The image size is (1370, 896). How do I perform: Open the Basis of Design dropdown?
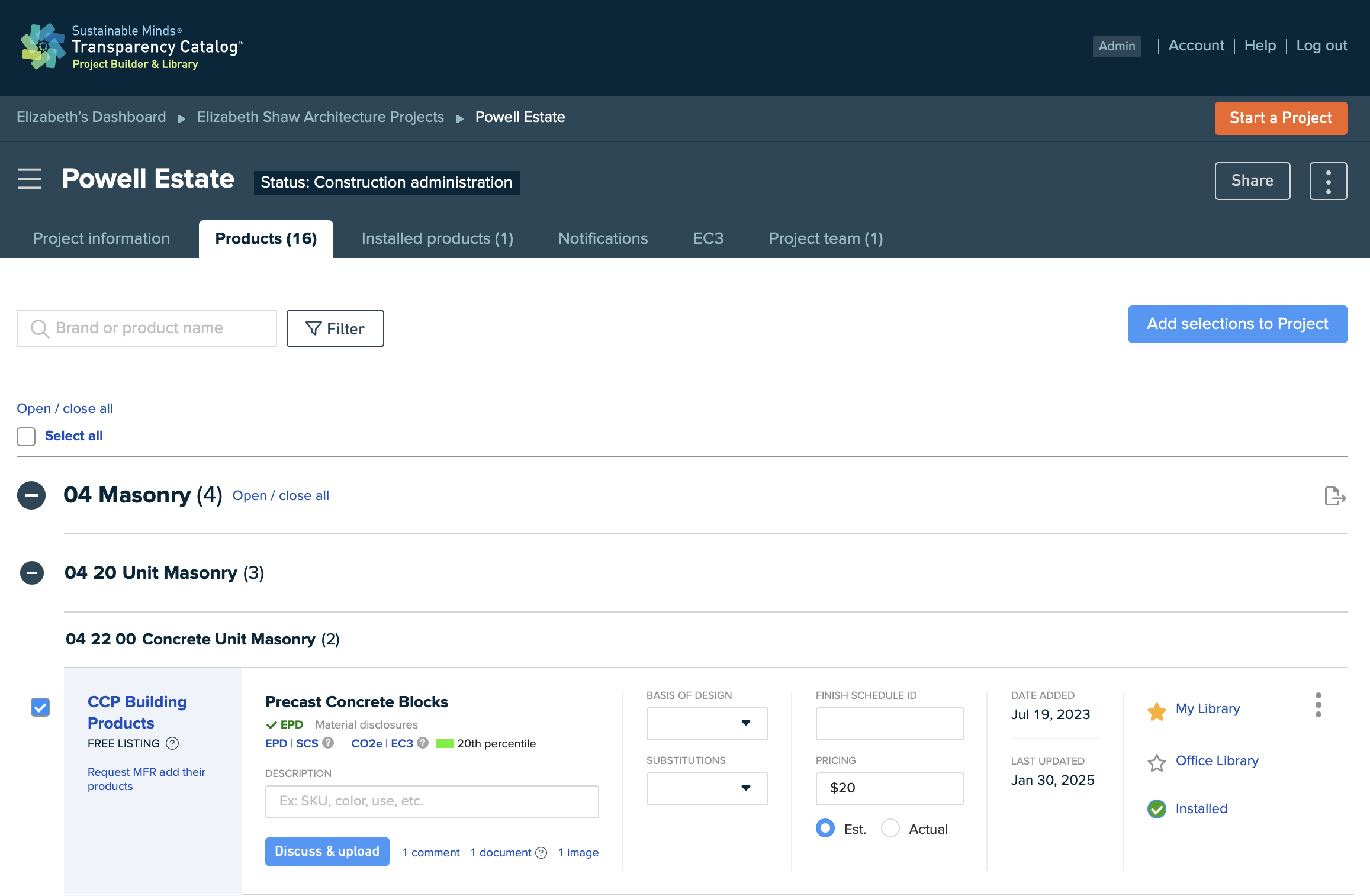(x=707, y=723)
